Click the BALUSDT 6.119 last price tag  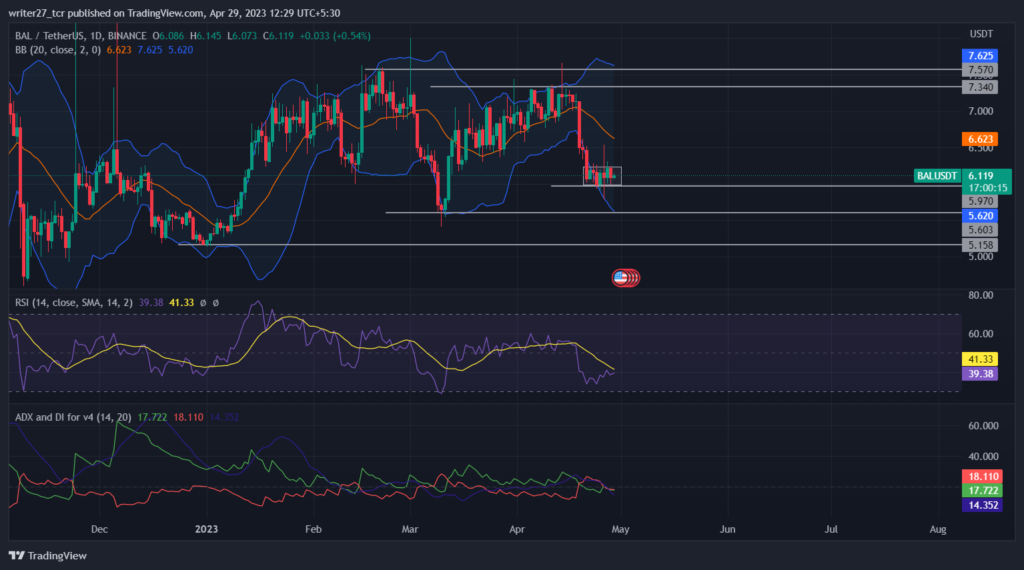coord(963,176)
